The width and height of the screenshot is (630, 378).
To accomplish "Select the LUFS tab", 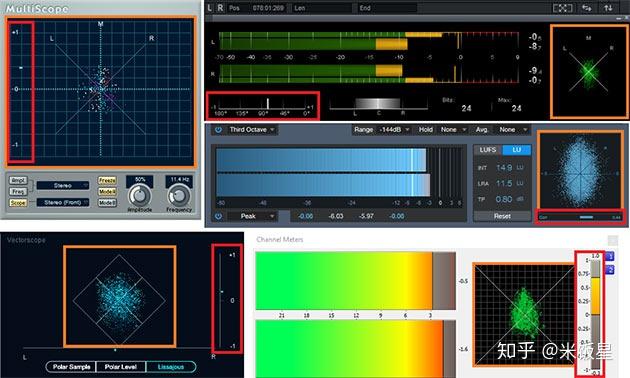I will (x=488, y=150).
